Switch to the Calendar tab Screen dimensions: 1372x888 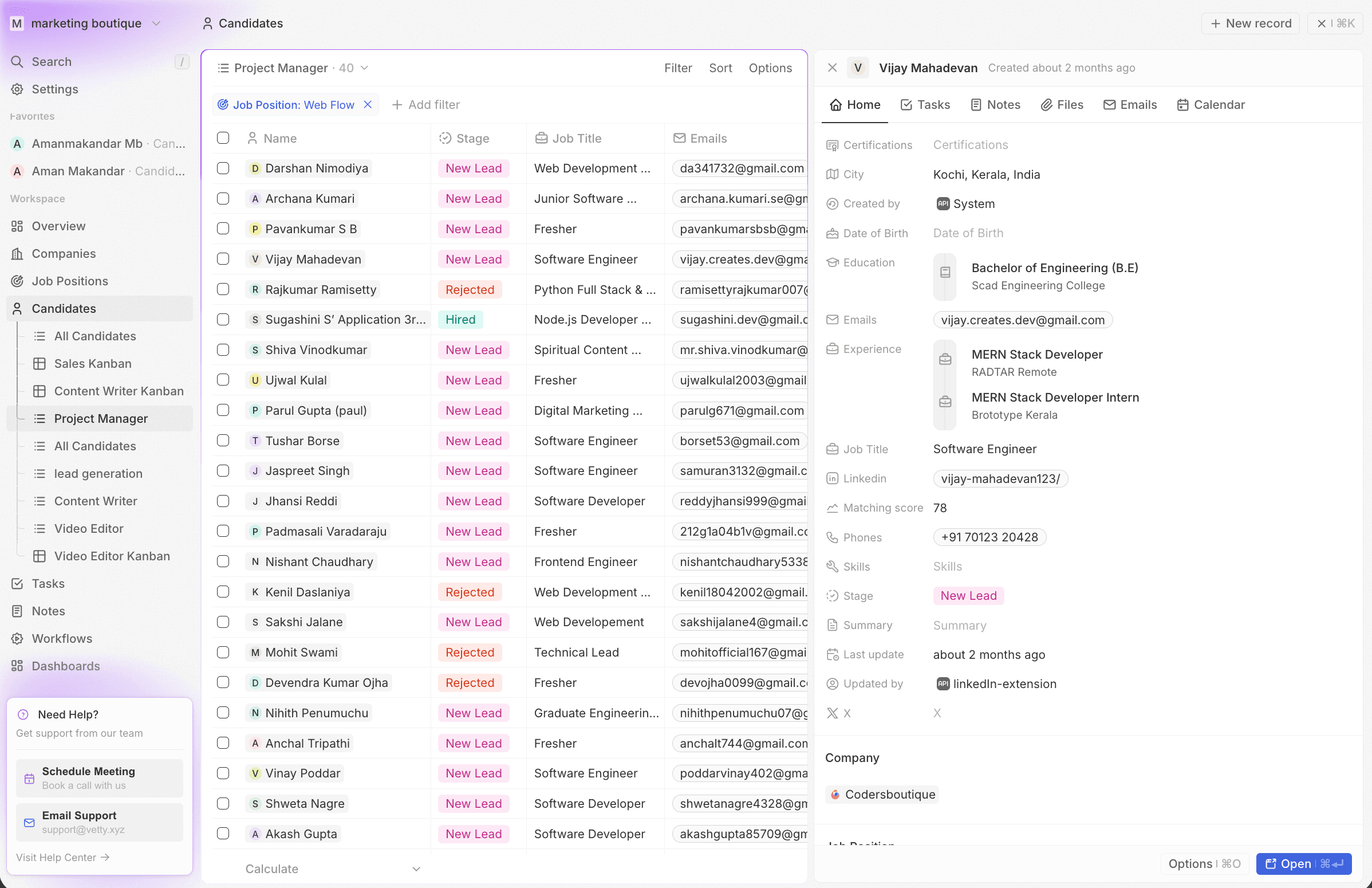point(1211,105)
